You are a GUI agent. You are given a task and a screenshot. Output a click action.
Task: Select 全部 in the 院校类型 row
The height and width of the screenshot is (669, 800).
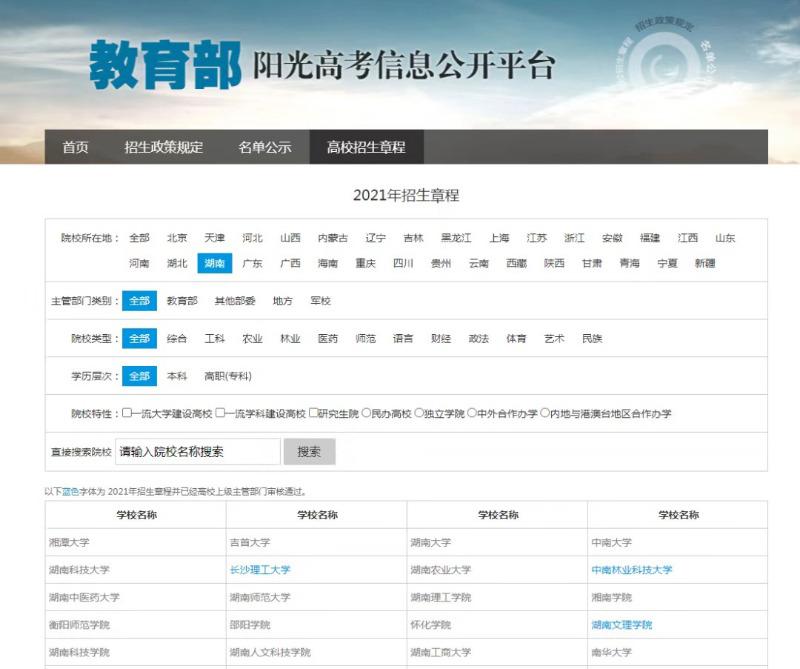tap(139, 338)
